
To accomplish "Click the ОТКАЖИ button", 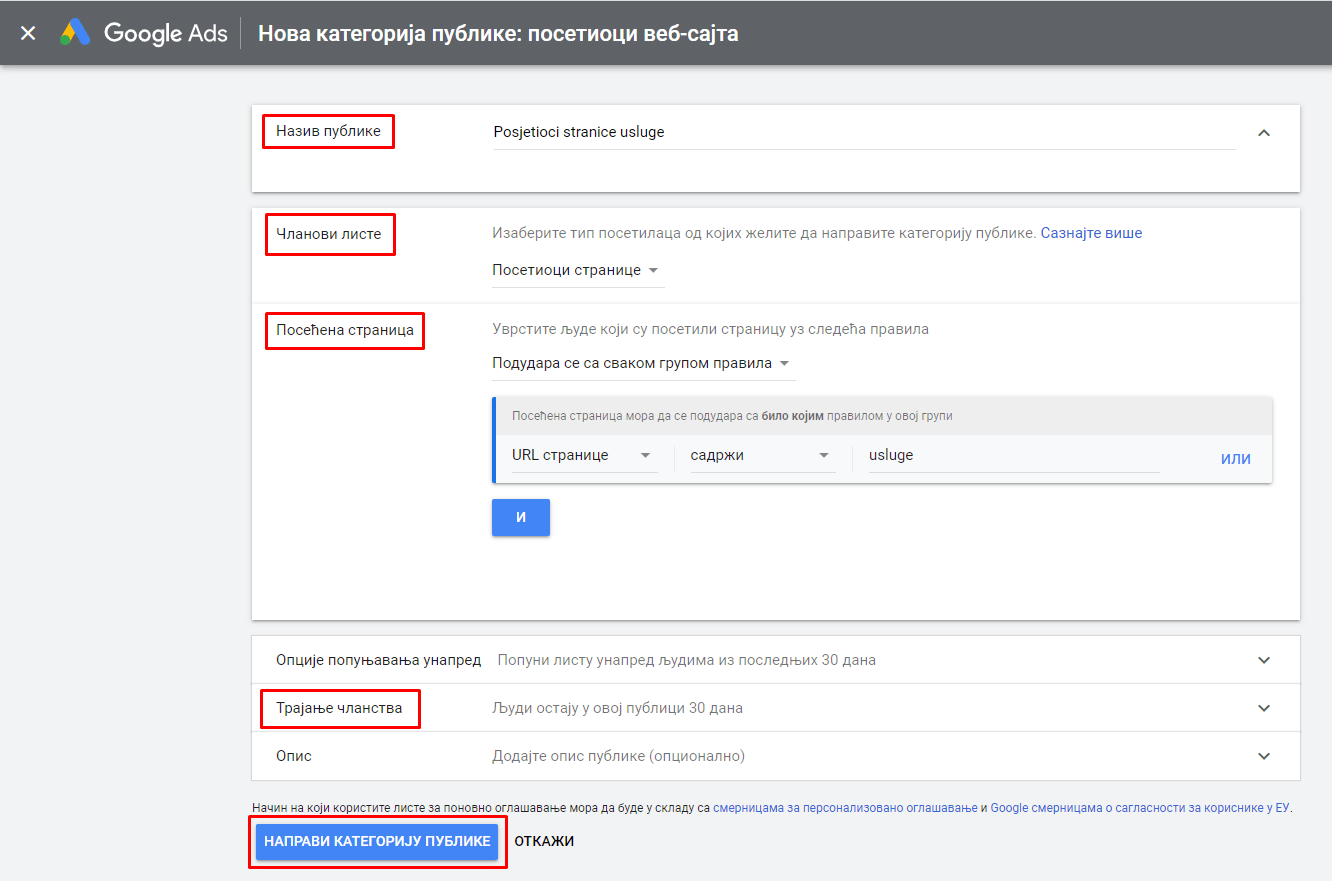I will [x=544, y=841].
